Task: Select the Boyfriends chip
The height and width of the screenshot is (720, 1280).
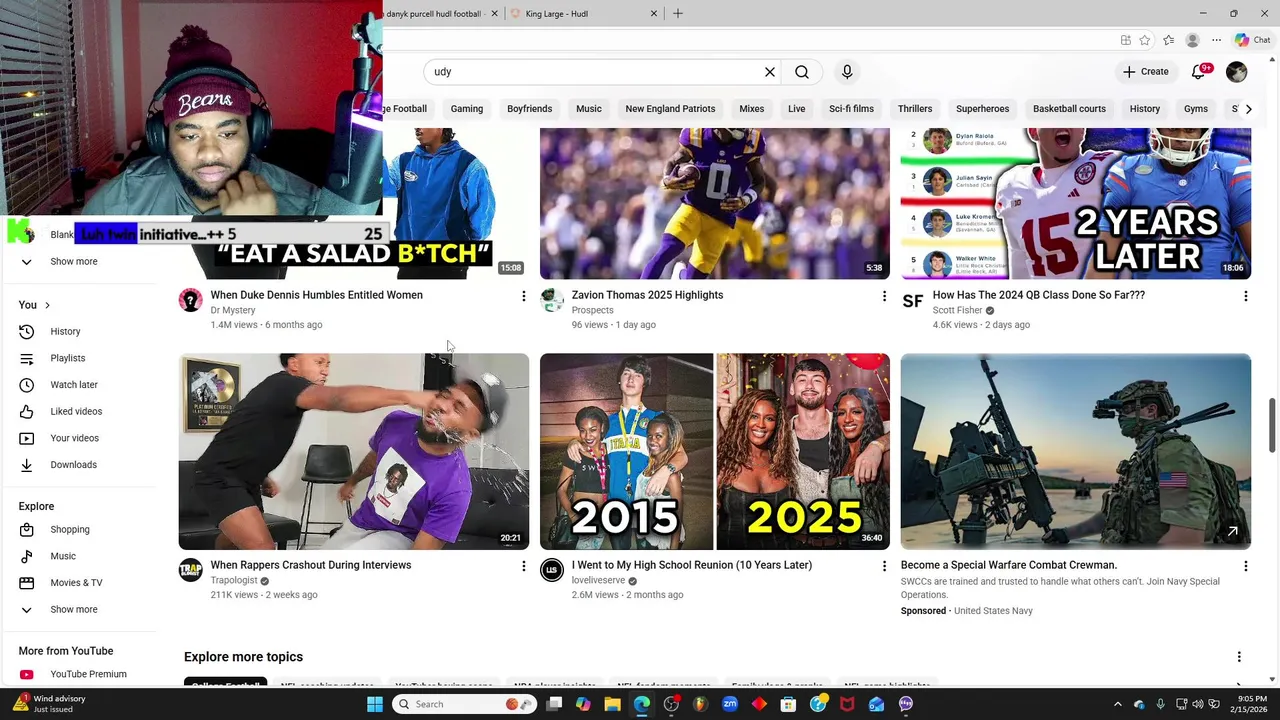Action: tap(529, 109)
